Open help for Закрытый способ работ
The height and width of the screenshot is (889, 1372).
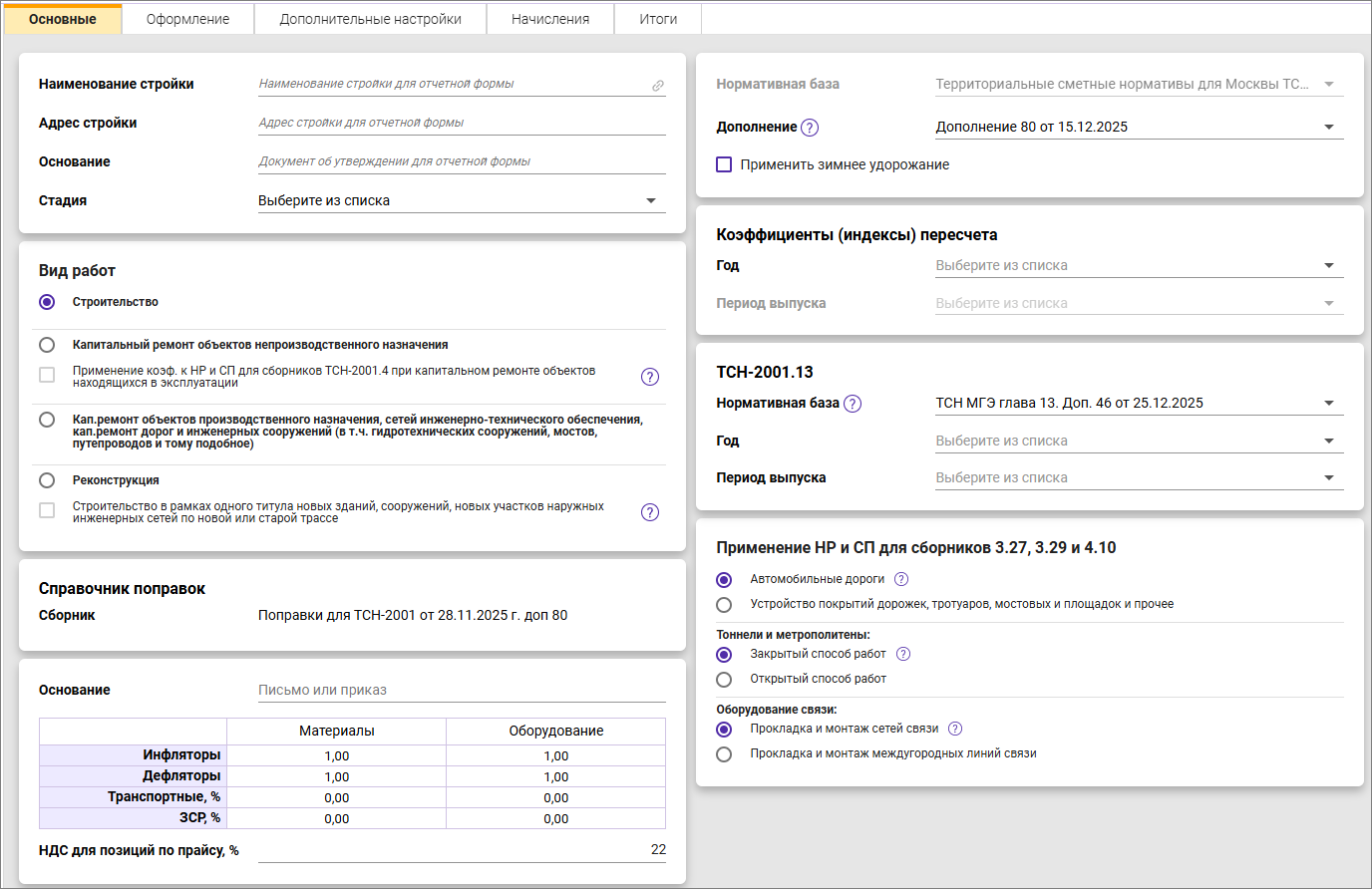[903, 654]
